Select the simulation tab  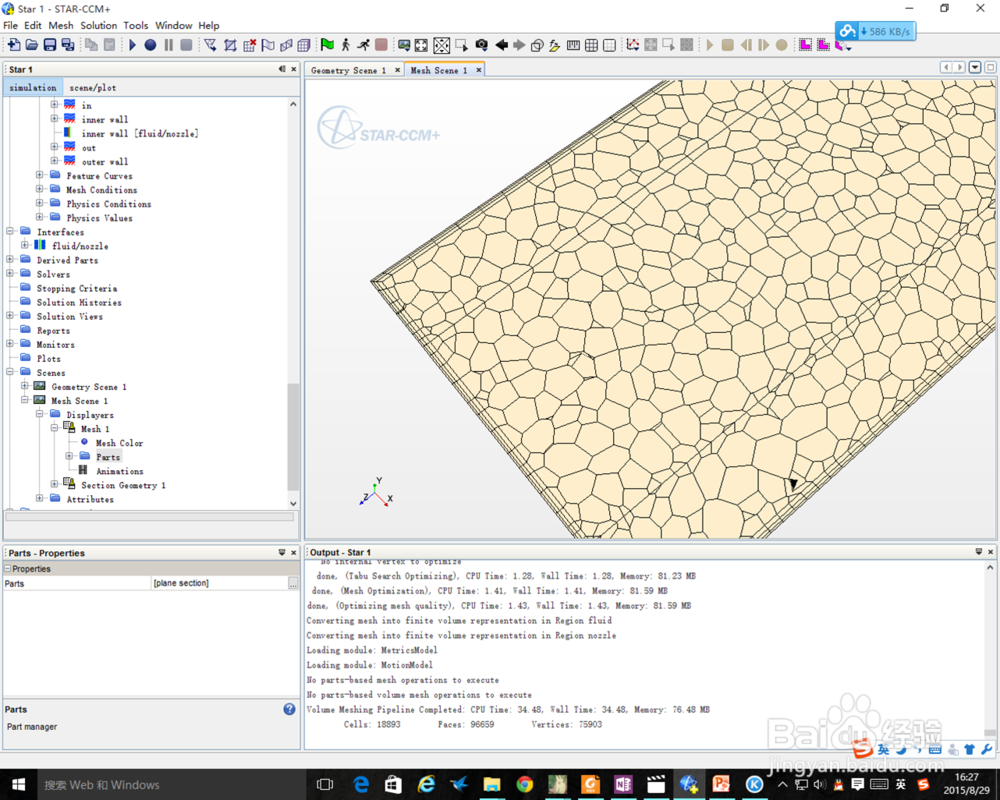tap(33, 87)
